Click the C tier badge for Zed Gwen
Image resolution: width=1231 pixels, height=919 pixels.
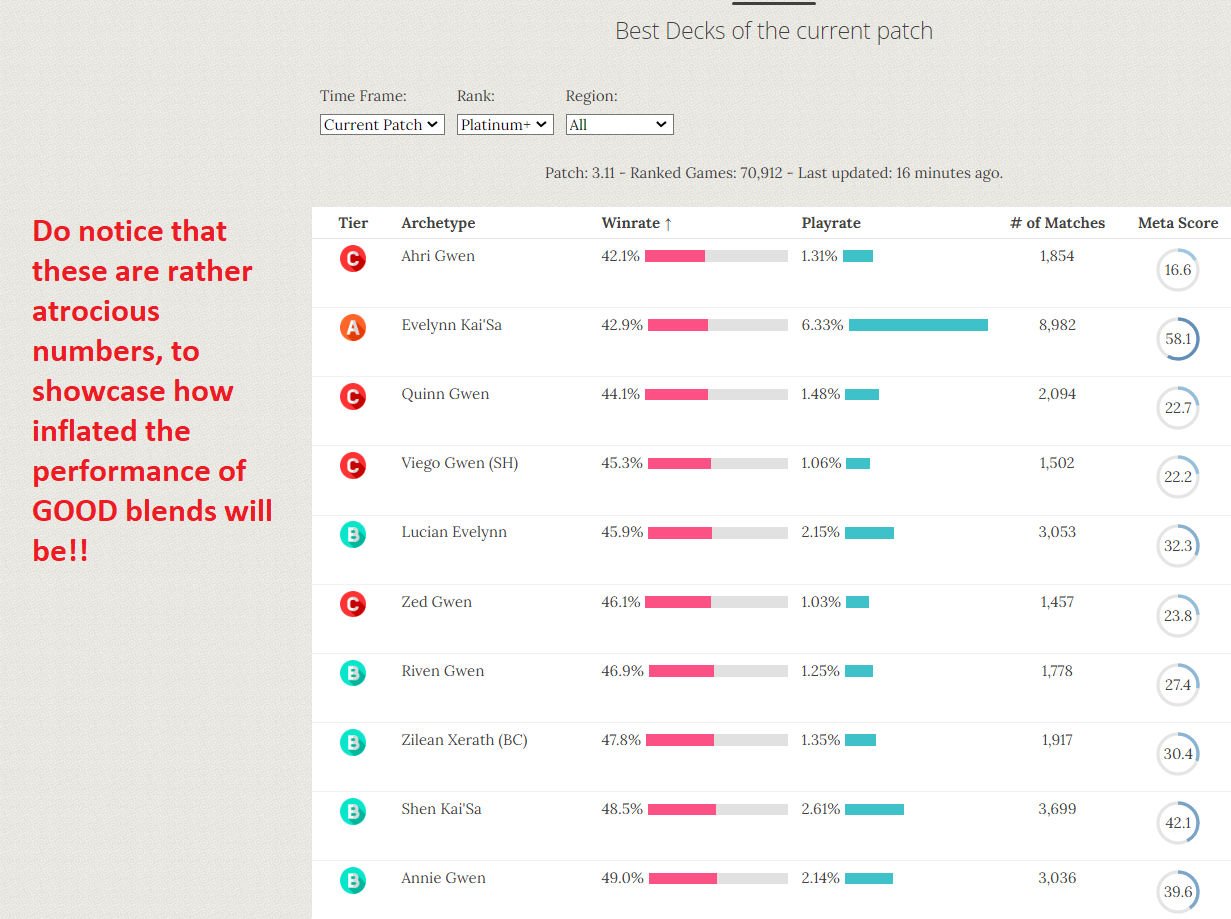352,604
